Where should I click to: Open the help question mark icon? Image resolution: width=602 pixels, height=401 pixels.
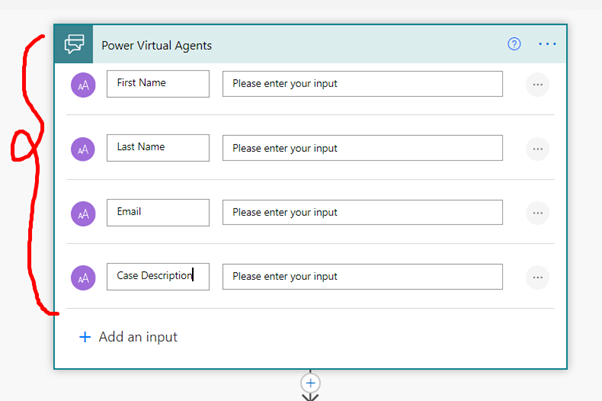pyautogui.click(x=514, y=44)
